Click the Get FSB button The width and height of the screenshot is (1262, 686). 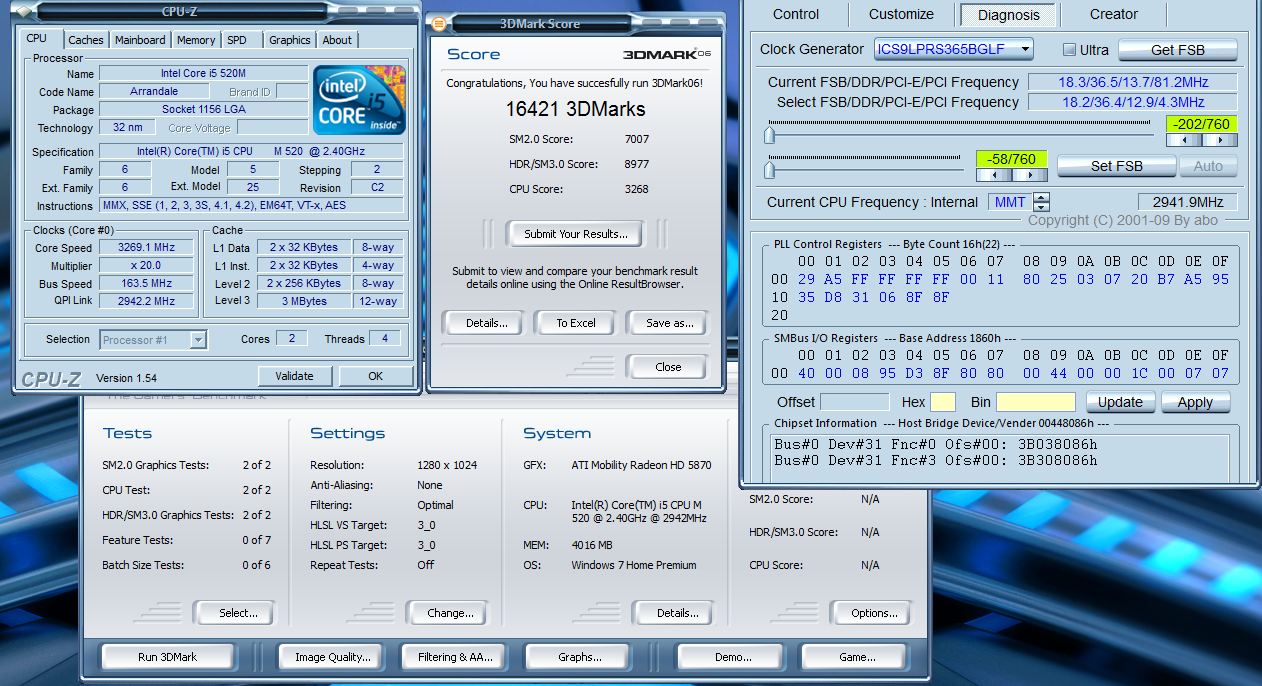point(1177,50)
